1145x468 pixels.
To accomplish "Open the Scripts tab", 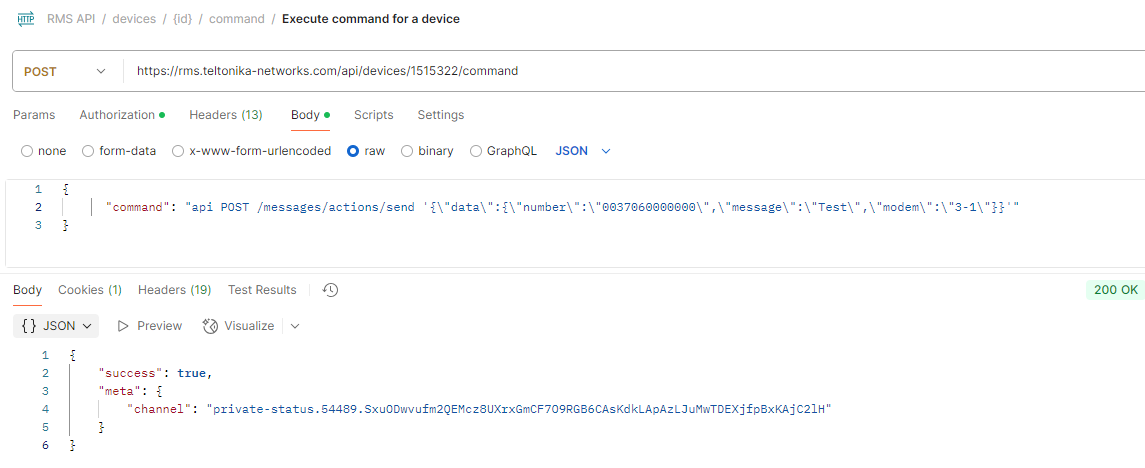I will (x=374, y=115).
